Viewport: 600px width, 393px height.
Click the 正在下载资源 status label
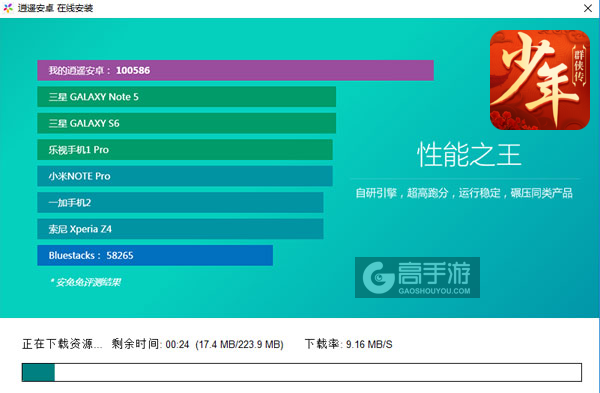[x=62, y=344]
